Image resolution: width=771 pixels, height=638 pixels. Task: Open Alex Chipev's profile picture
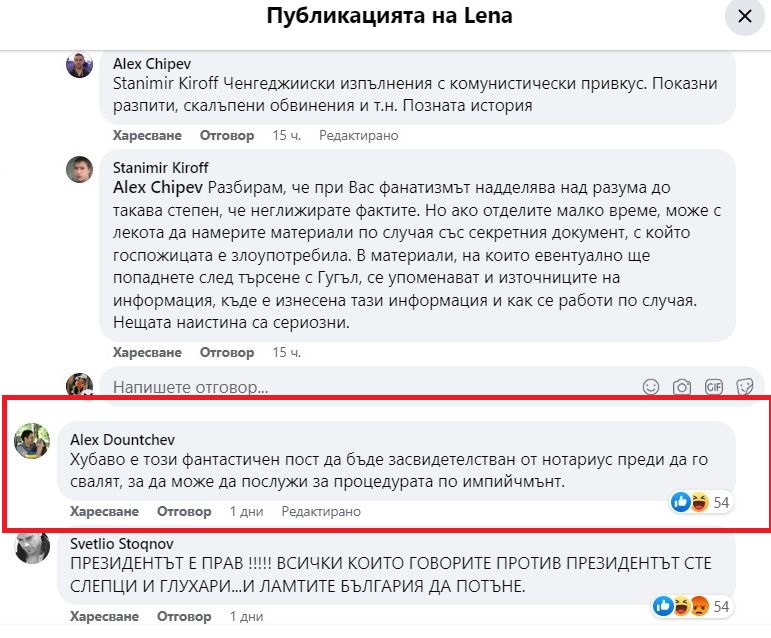[x=80, y=66]
